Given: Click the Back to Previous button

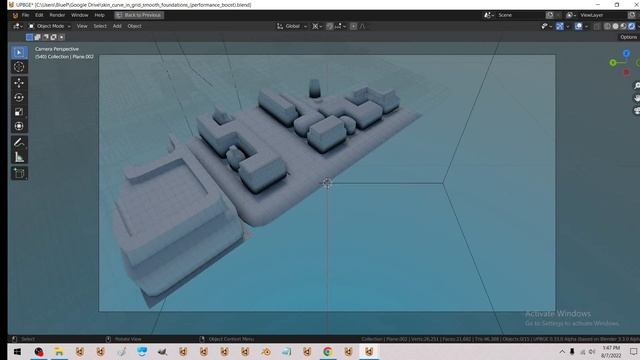Looking at the screenshot, I should coord(139,15).
